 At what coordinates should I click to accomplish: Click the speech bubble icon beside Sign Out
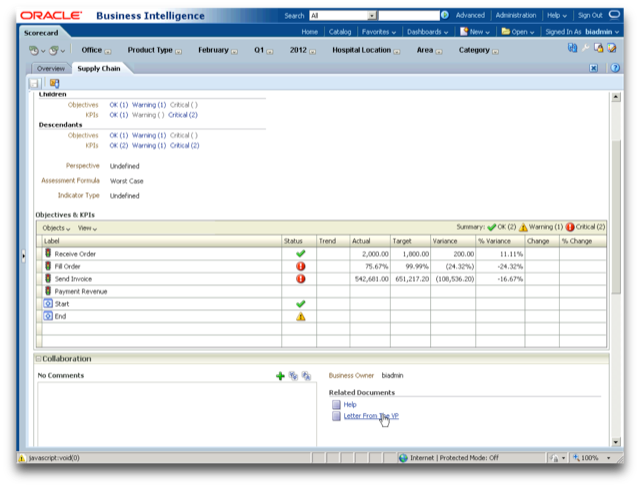tap(614, 15)
